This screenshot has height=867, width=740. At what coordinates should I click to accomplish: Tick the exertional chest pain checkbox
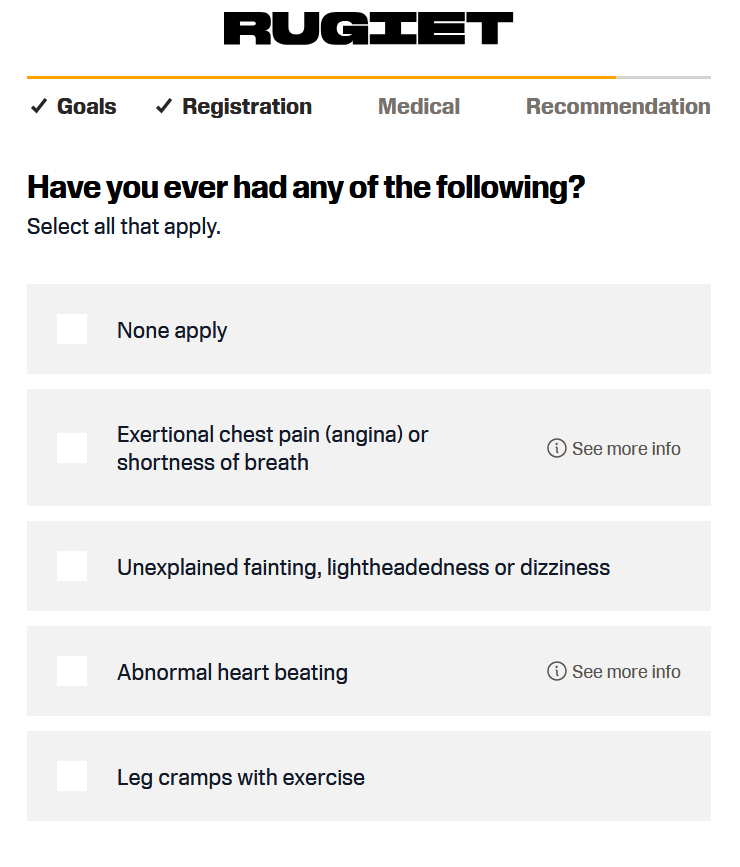click(x=72, y=448)
